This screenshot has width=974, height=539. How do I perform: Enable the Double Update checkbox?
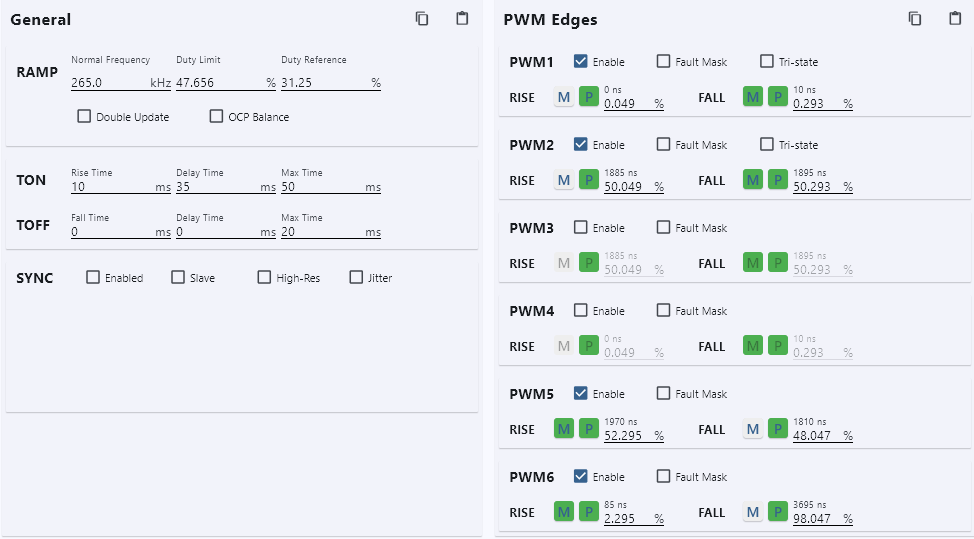point(84,117)
